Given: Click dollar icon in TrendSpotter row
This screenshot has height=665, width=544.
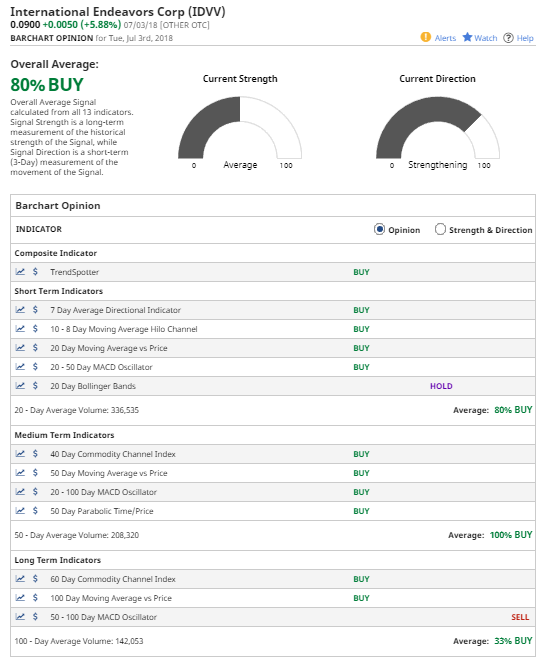Looking at the screenshot, I should coord(35,271).
